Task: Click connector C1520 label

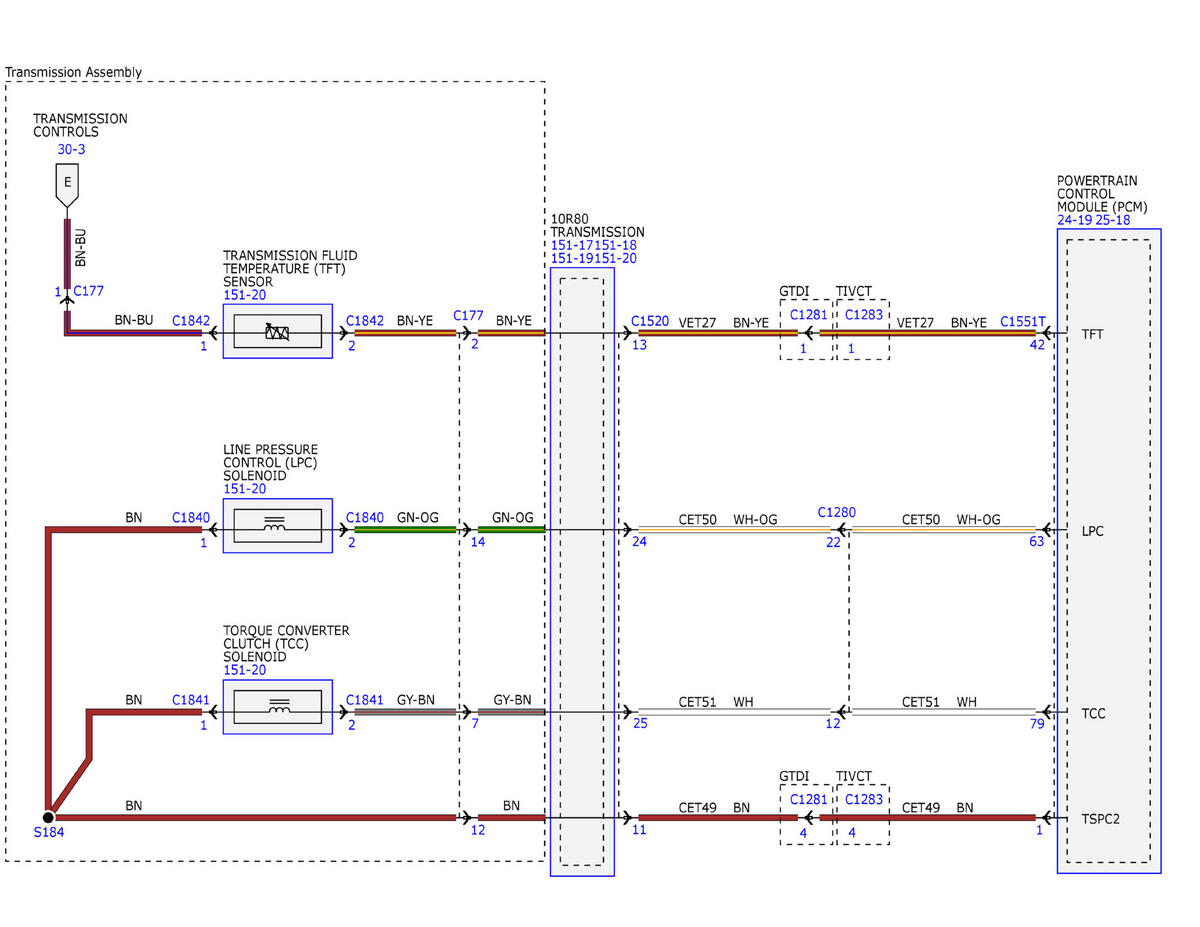Action: 650,322
